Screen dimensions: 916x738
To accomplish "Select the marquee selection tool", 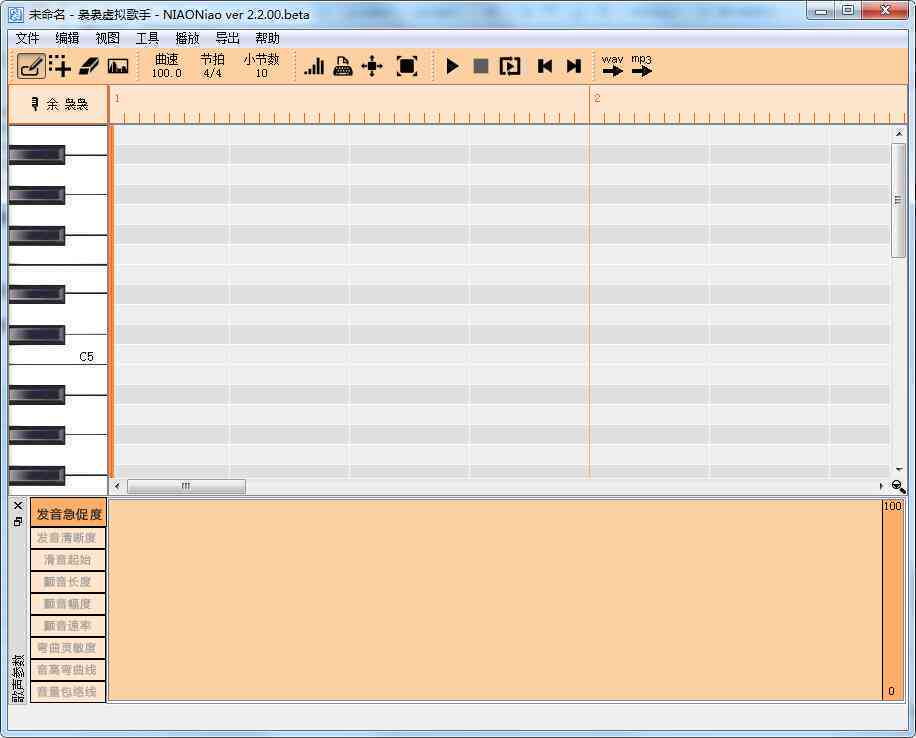I will 60,66.
